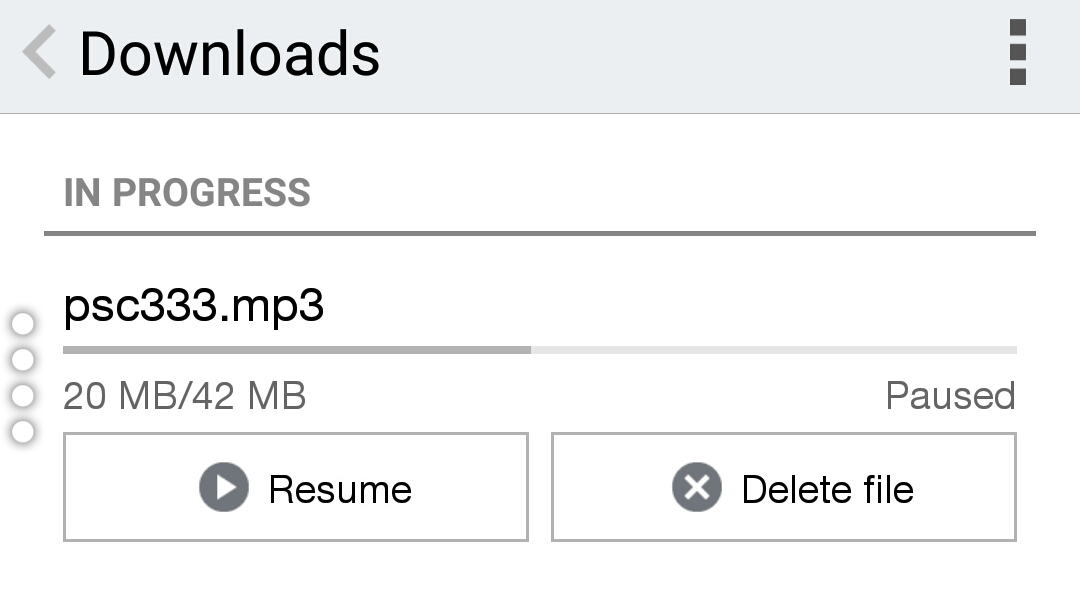The width and height of the screenshot is (1080, 608).
Task: Resume the psc333.mp3 download
Action: coord(296,488)
